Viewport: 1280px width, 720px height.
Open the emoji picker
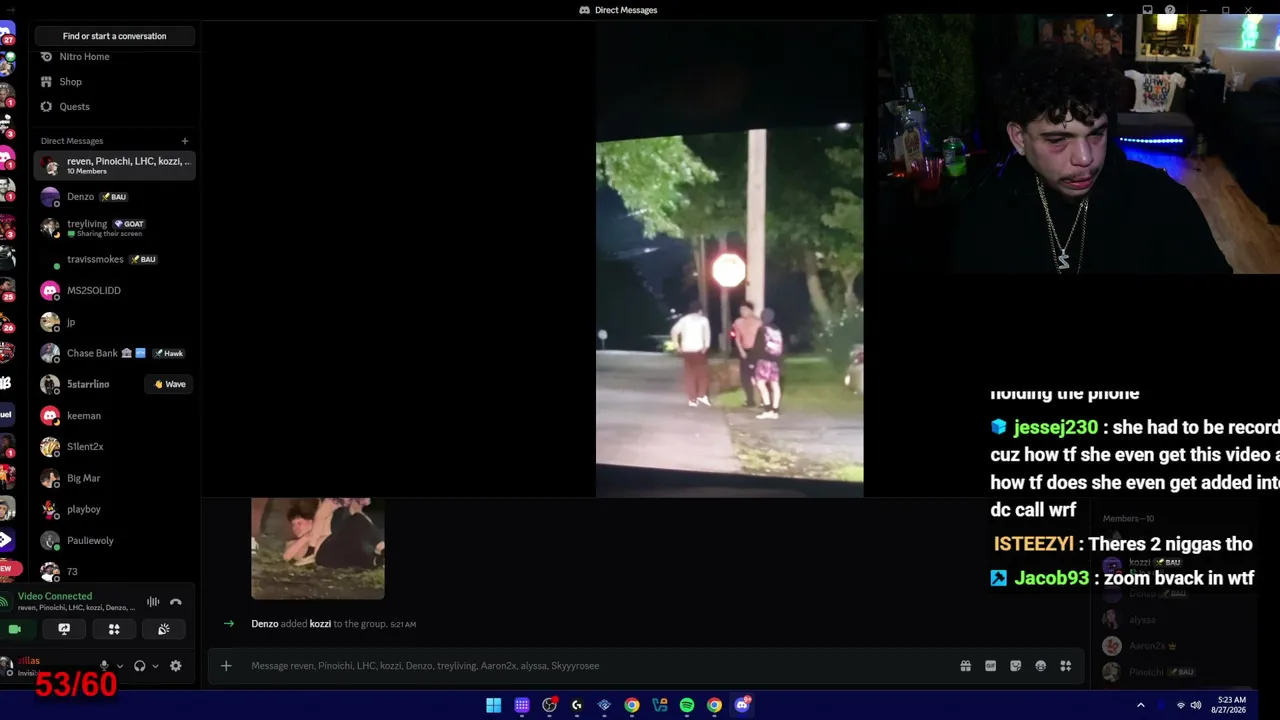(1041, 666)
